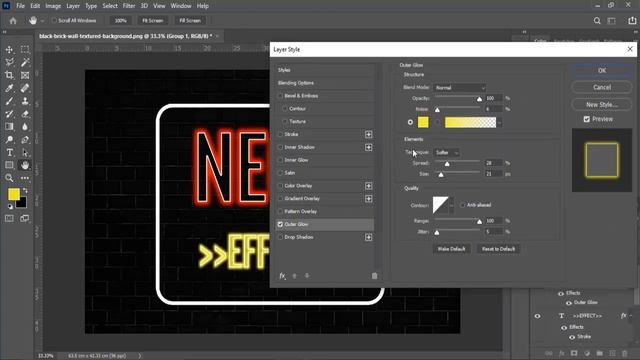Enable the Satin checkbox
The width and height of the screenshot is (640, 360).
click(x=280, y=173)
